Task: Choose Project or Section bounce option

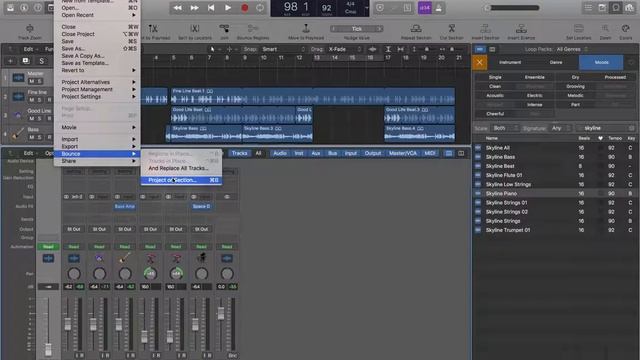Action: tap(181, 180)
